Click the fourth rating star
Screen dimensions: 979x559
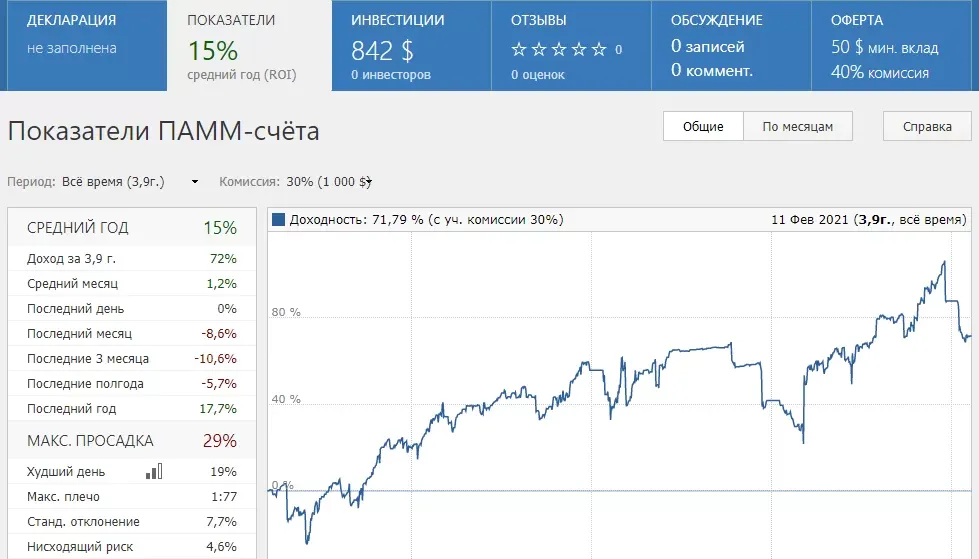click(x=579, y=49)
